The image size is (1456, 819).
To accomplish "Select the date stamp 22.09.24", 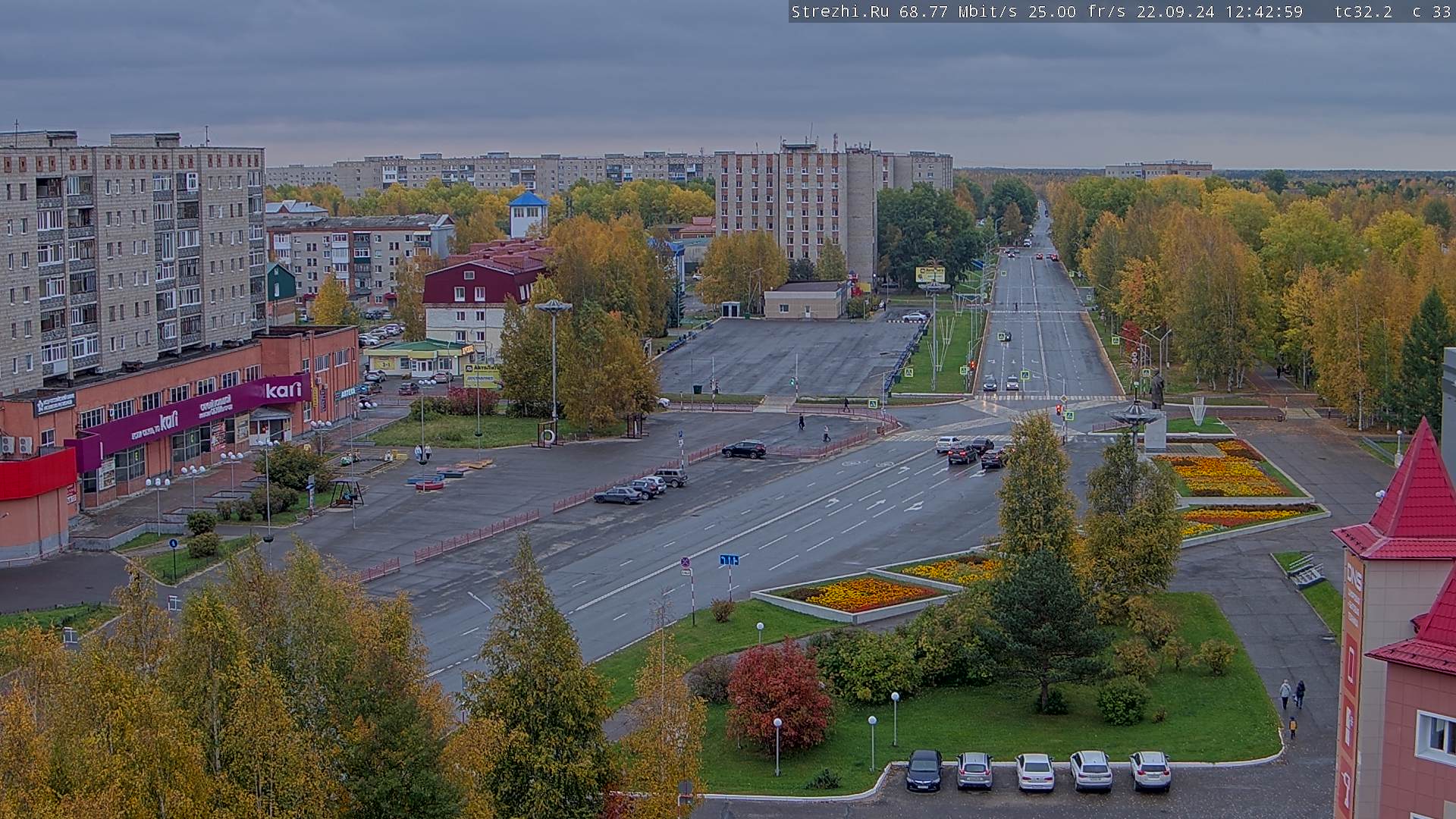I will point(1175,11).
